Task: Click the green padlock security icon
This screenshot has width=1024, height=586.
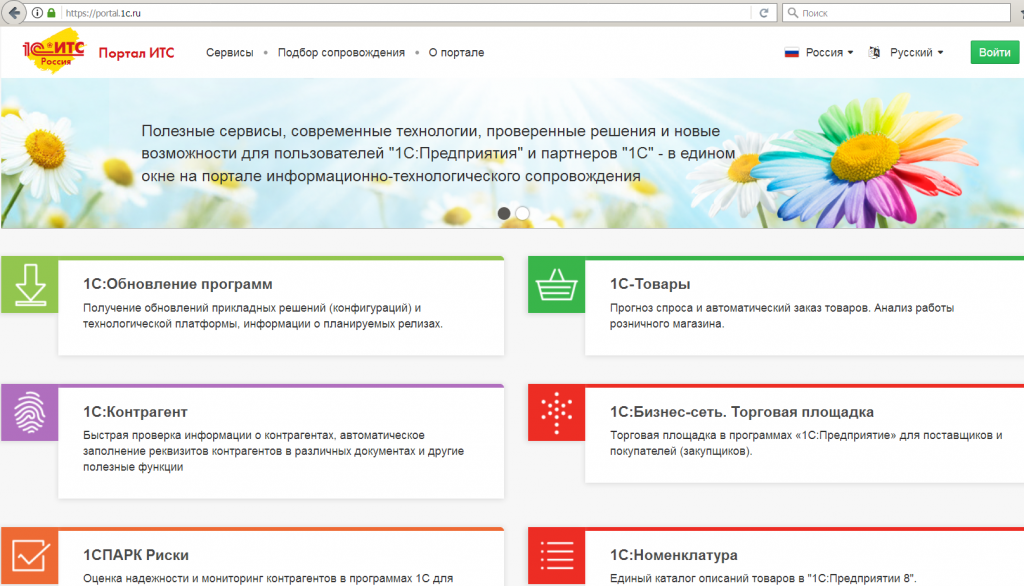Action: click(52, 13)
